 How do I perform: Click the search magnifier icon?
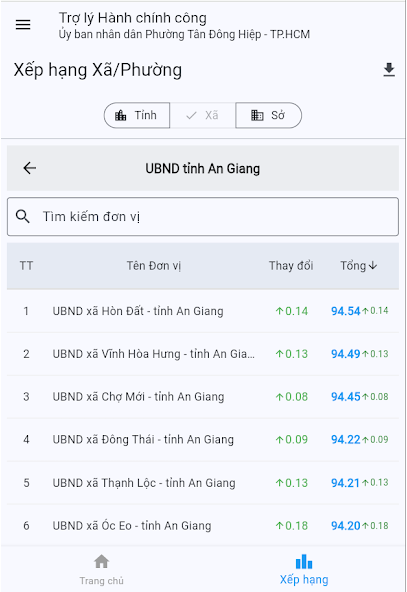pyautogui.click(x=22, y=216)
